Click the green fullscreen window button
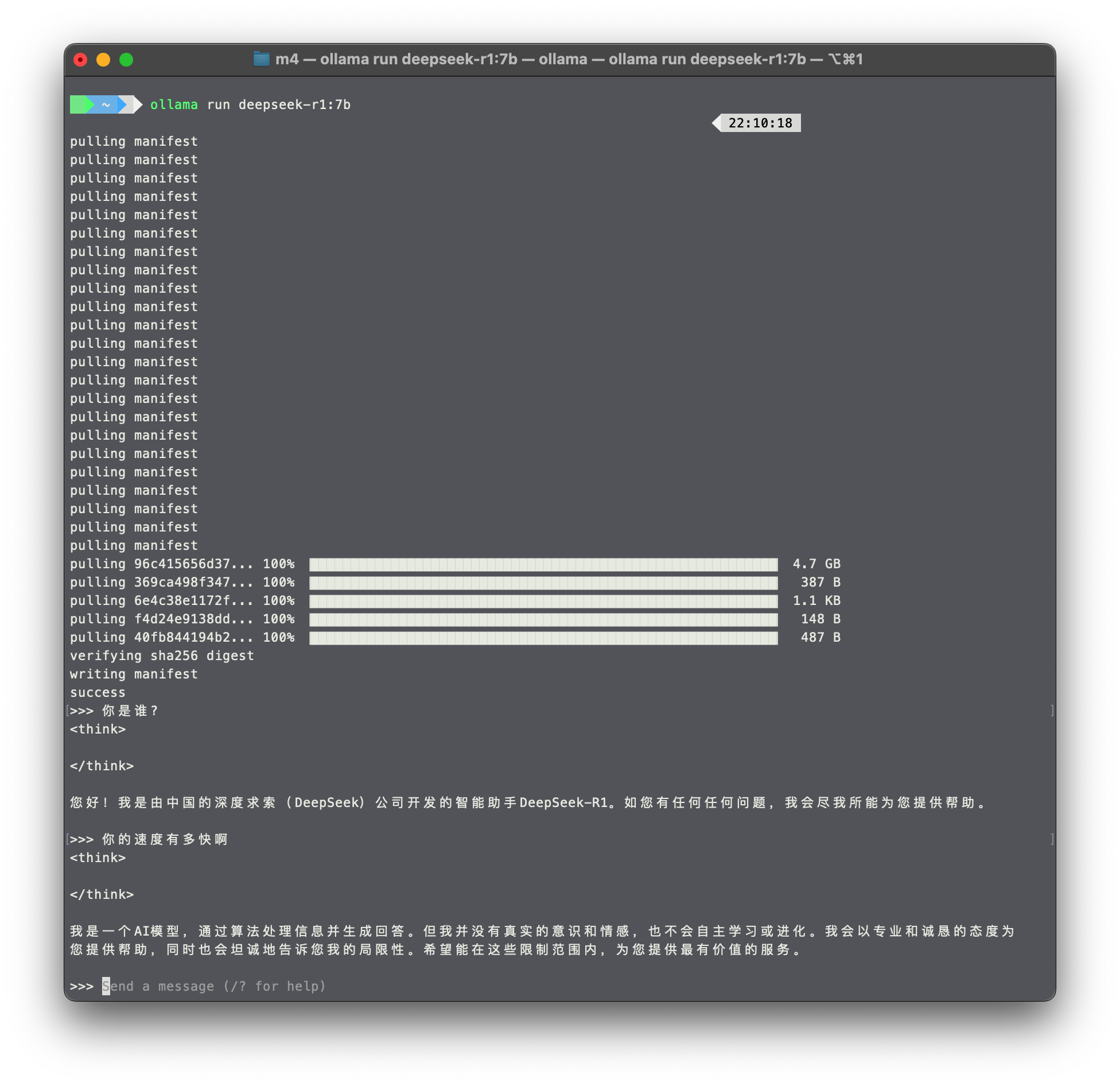The image size is (1120, 1086). click(126, 60)
